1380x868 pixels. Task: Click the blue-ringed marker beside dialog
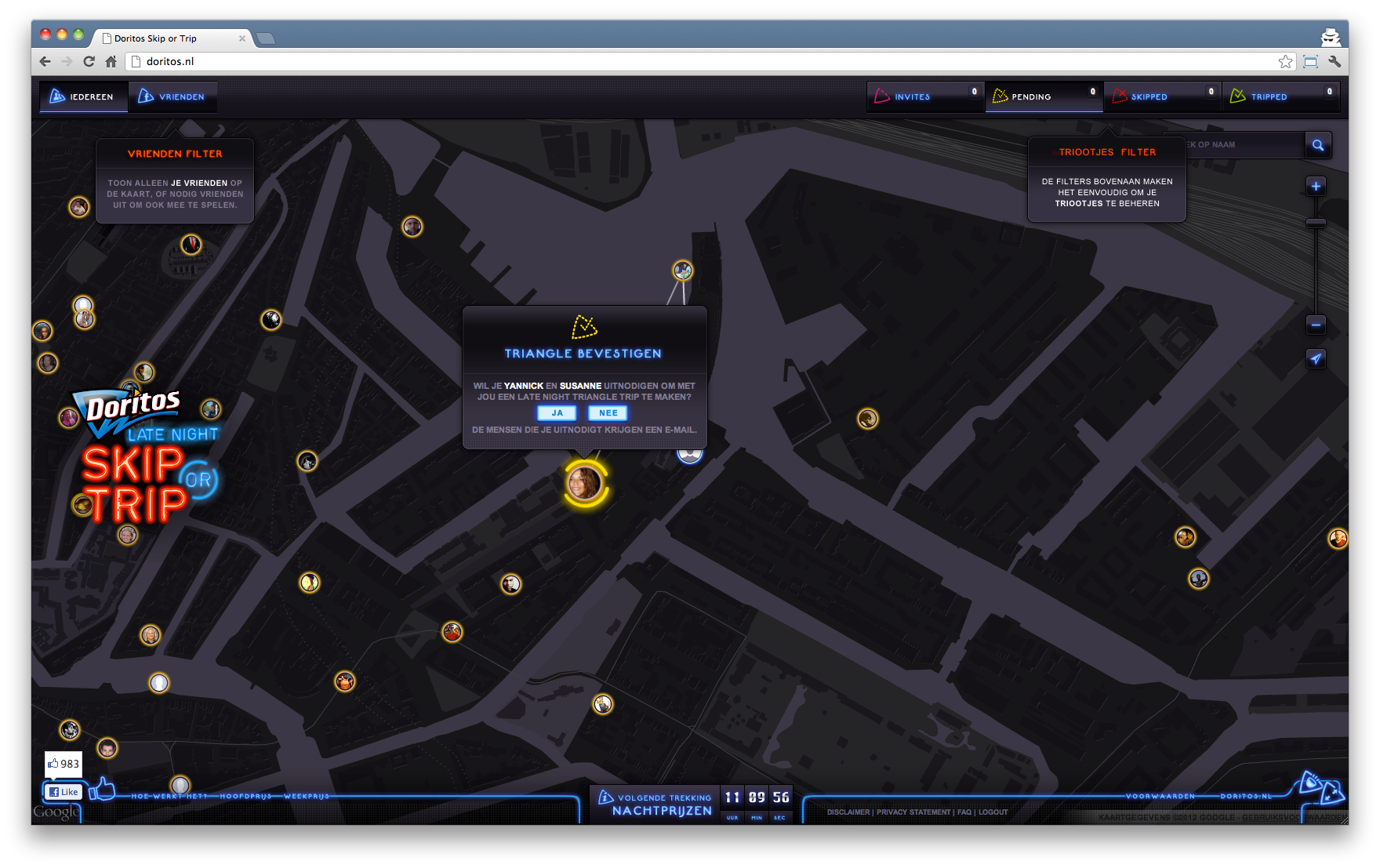tap(690, 455)
